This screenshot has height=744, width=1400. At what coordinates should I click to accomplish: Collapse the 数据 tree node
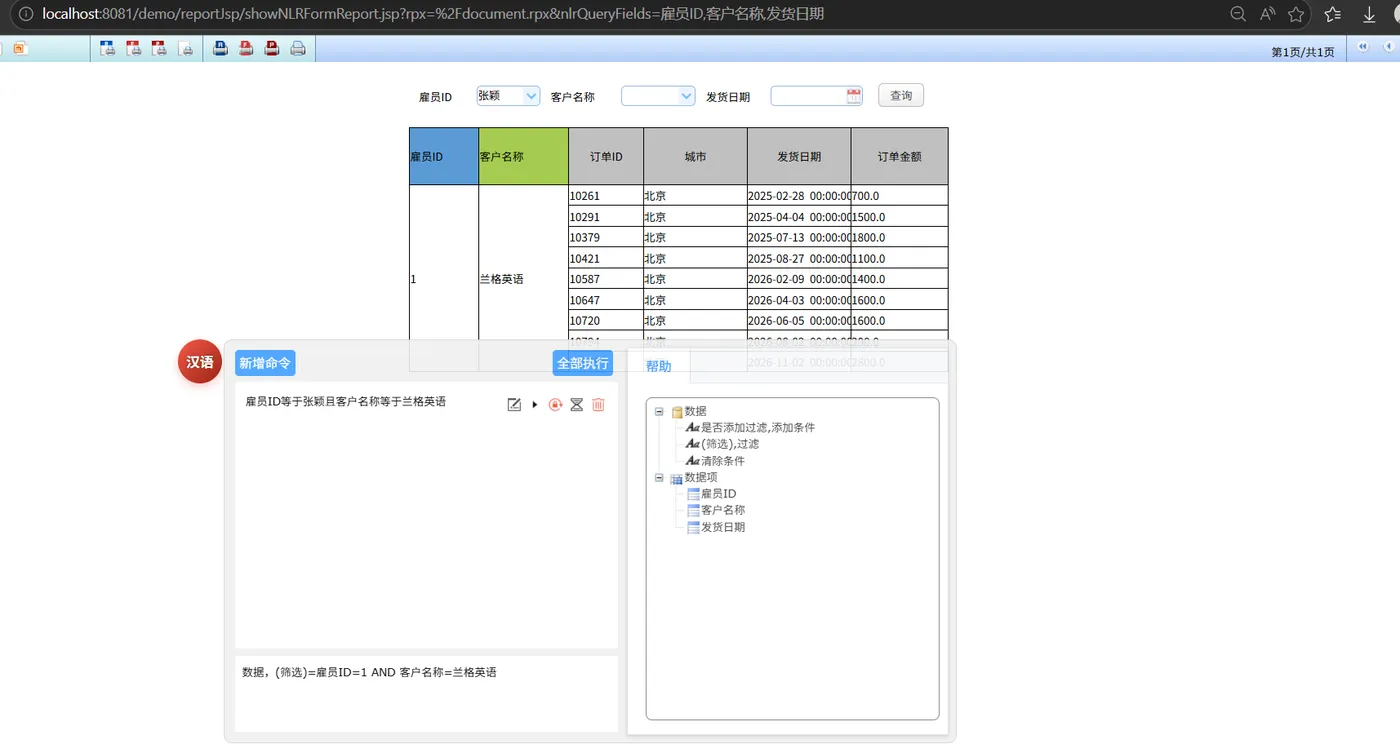click(x=659, y=411)
